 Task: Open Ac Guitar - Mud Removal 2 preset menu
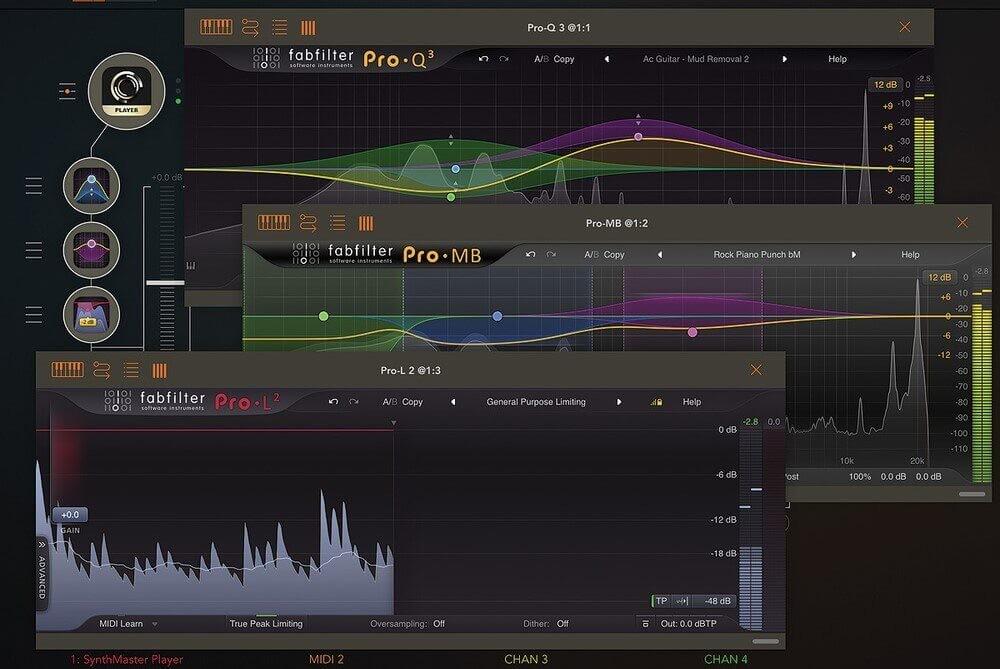pos(696,59)
